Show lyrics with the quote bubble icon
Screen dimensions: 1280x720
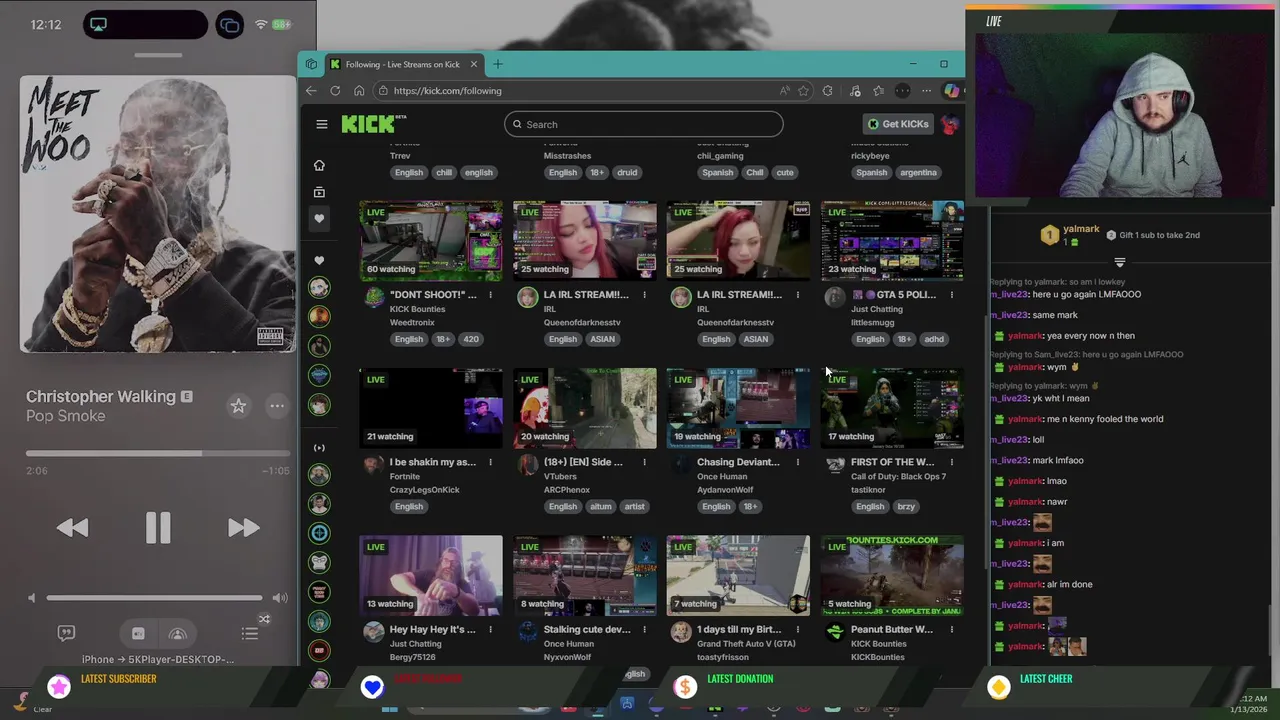coord(66,633)
